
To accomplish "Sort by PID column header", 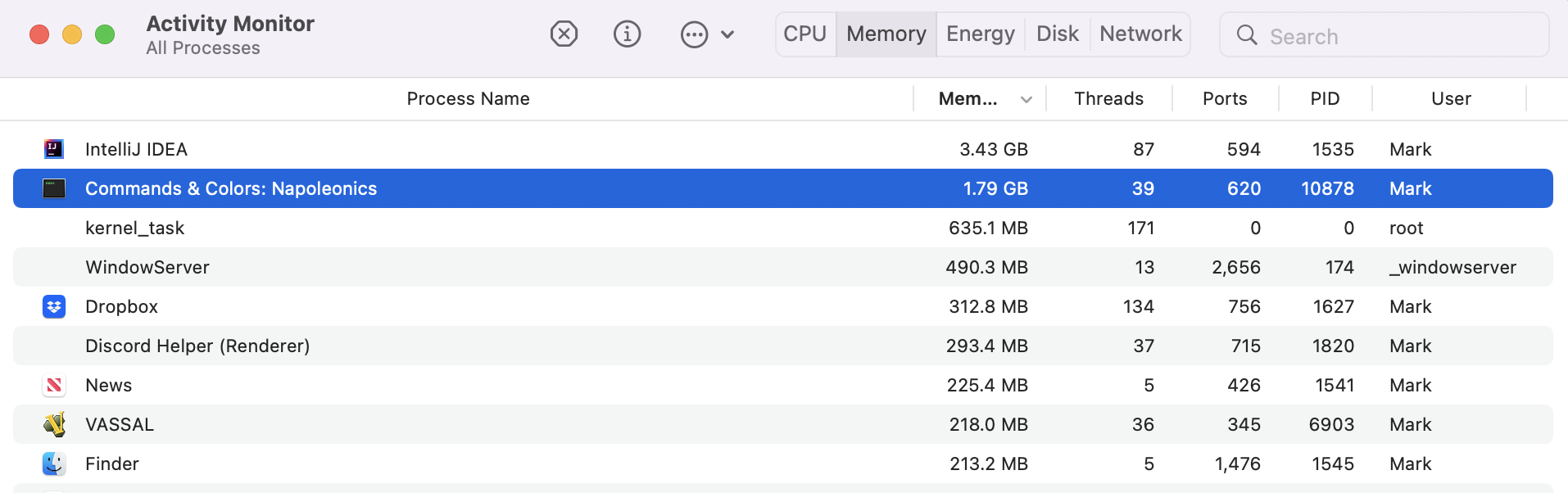I will point(1325,98).
